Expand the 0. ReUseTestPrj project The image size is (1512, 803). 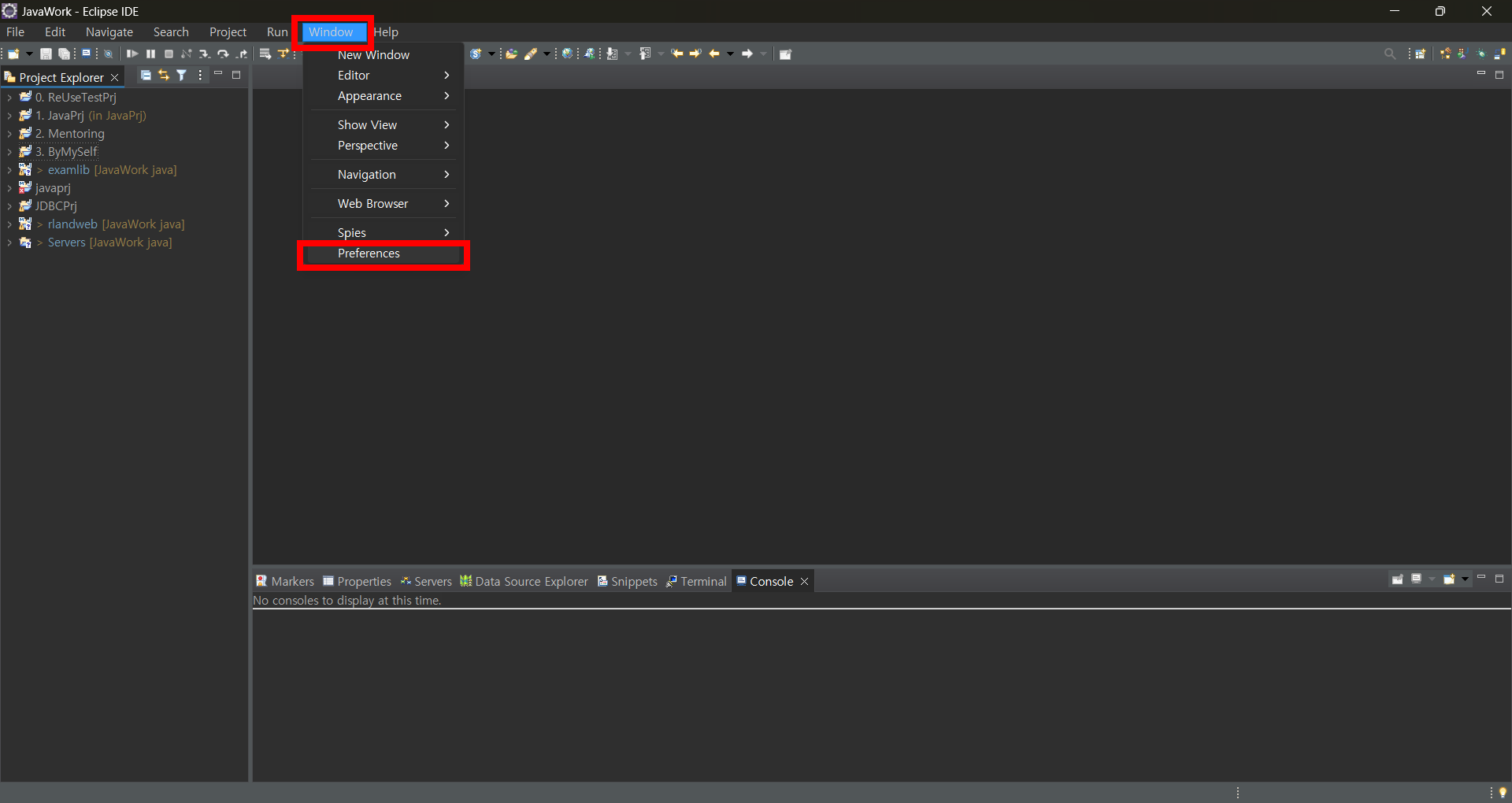point(9,98)
